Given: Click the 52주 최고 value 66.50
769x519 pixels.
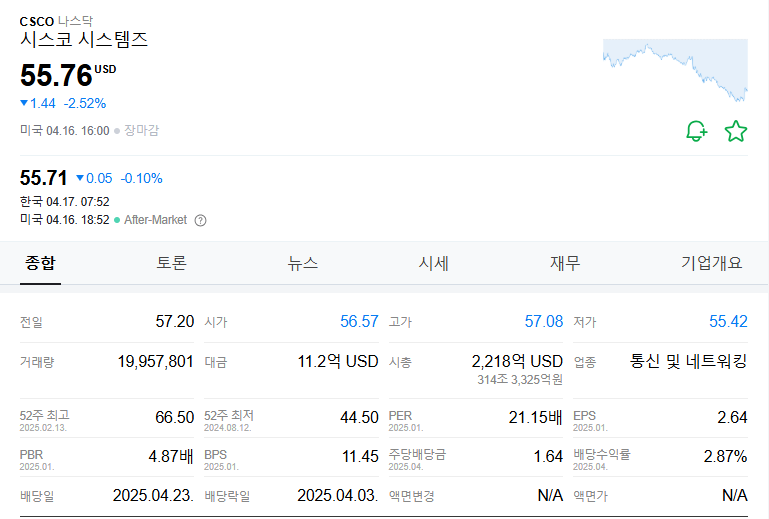Looking at the screenshot, I should (175, 417).
